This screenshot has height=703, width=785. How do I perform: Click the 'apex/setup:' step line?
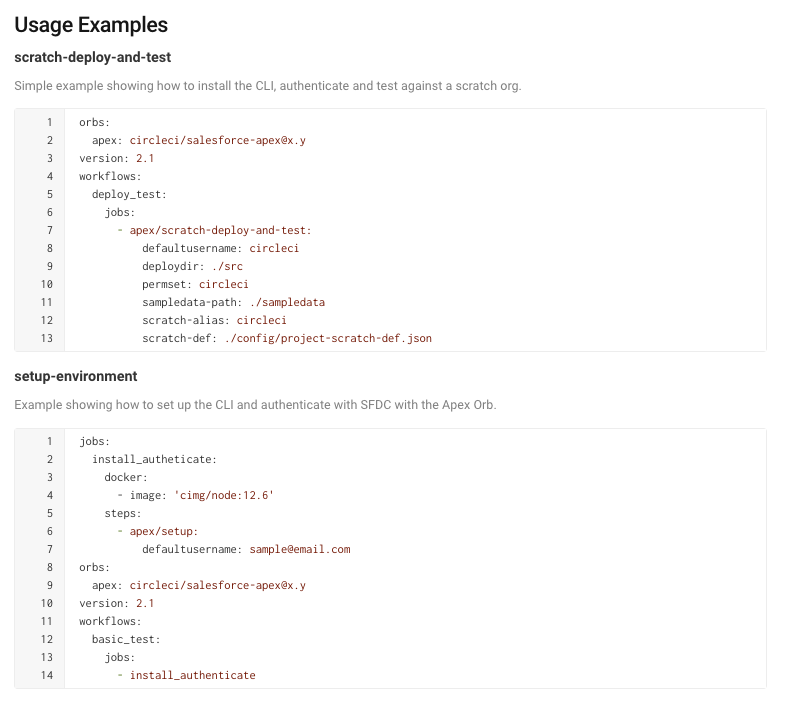[164, 531]
